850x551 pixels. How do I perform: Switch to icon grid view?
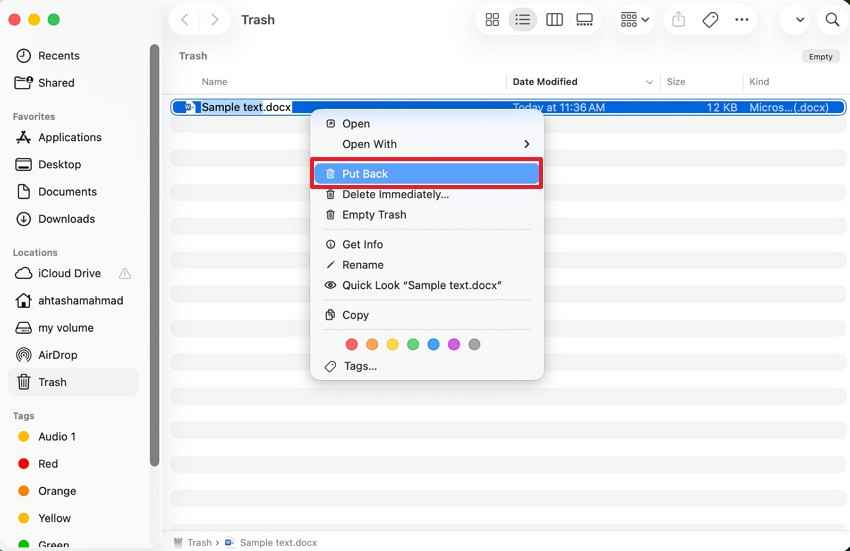click(492, 20)
